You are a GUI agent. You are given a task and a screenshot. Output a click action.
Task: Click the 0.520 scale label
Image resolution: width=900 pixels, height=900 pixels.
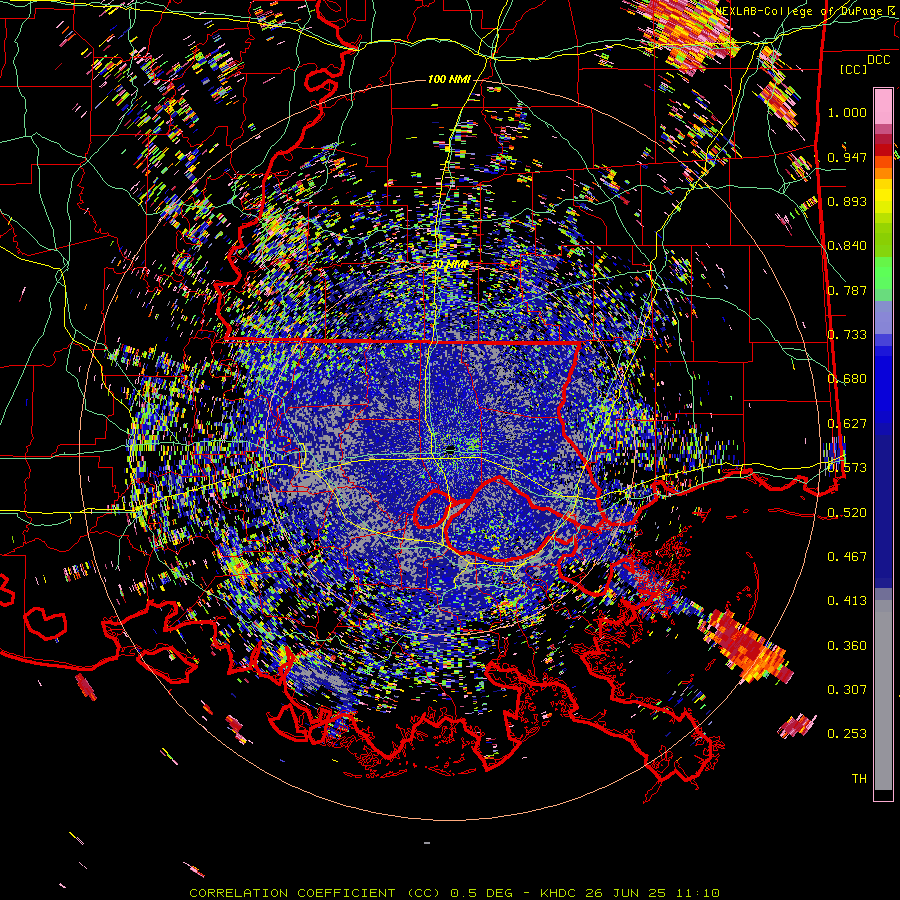[847, 512]
